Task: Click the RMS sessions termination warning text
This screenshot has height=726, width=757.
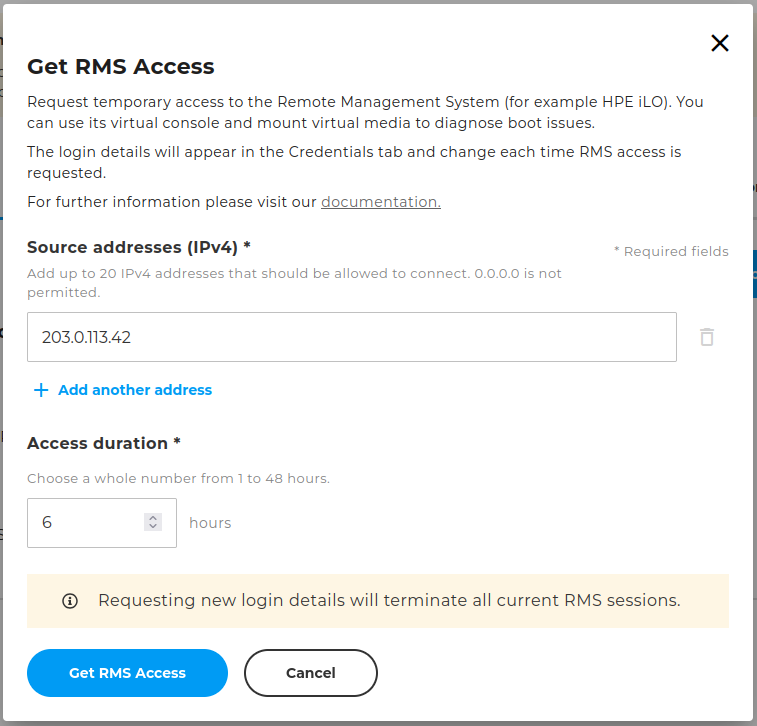Action: (389, 600)
